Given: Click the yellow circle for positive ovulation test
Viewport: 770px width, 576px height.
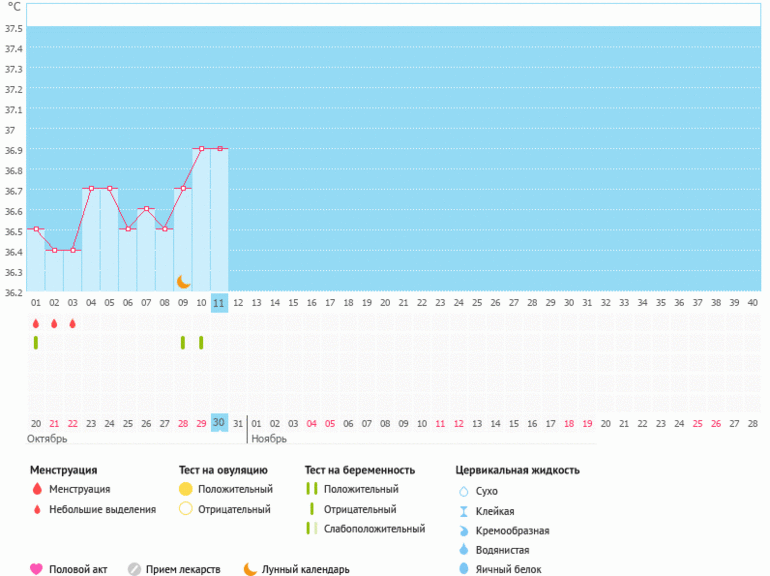Looking at the screenshot, I should coord(185,489).
